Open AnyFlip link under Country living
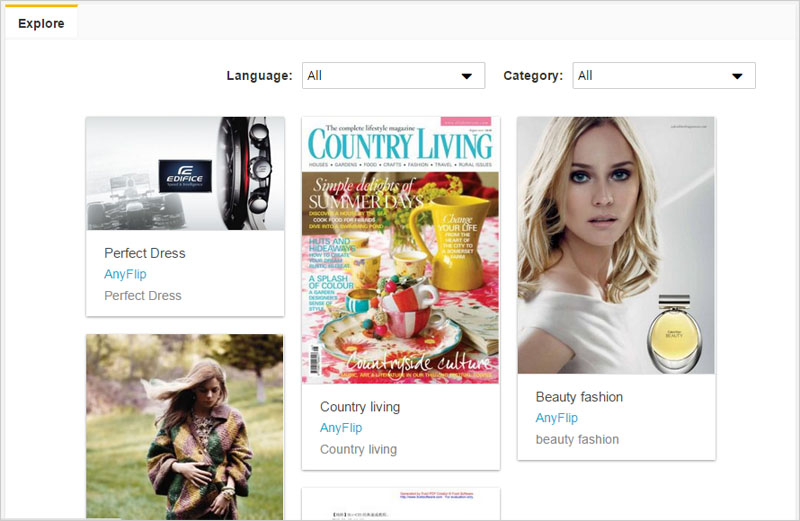The width and height of the screenshot is (800, 521). click(x=341, y=428)
